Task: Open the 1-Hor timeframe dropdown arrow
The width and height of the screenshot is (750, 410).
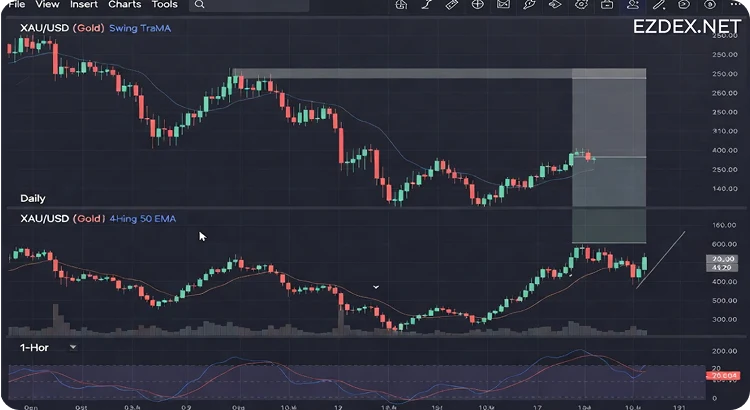Action: pos(73,347)
